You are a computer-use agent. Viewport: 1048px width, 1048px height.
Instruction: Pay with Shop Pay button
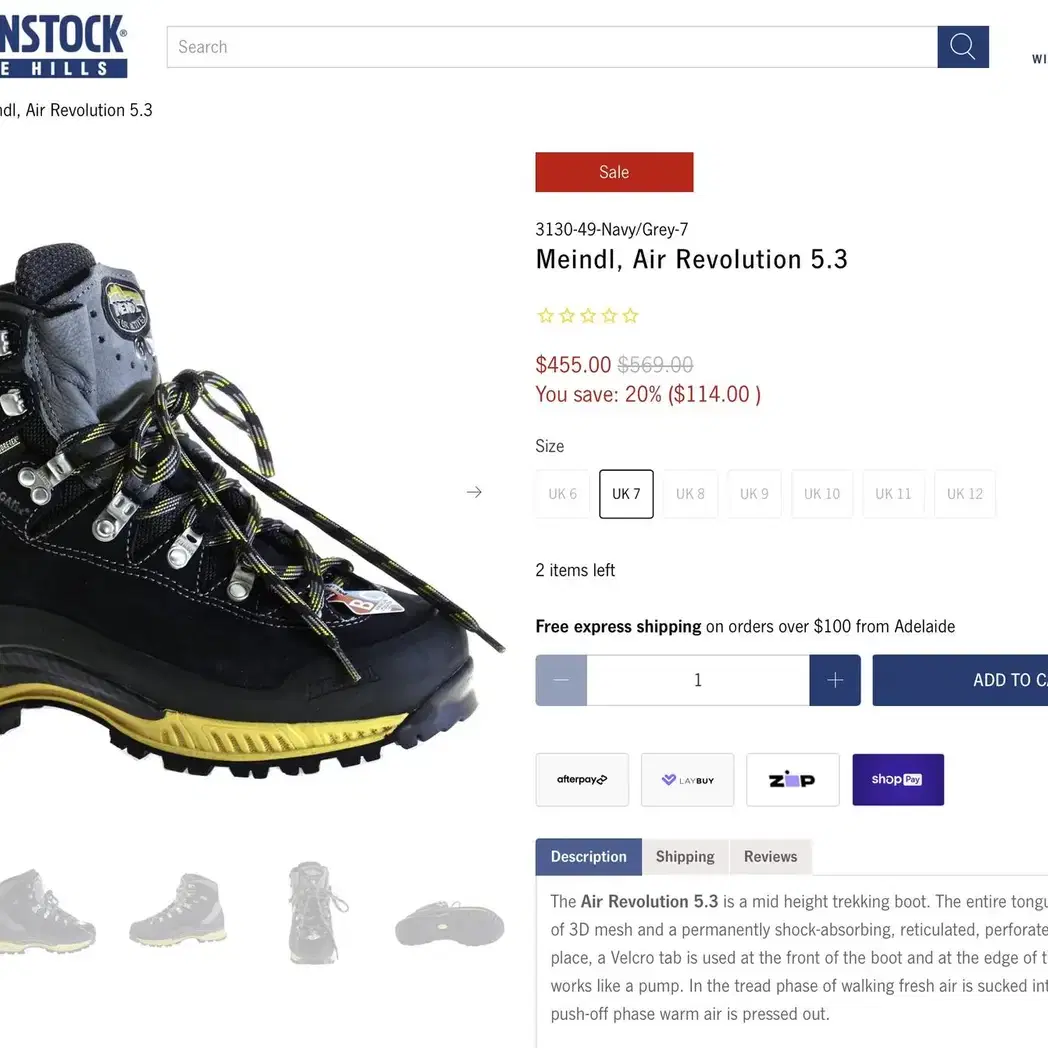[x=898, y=780]
